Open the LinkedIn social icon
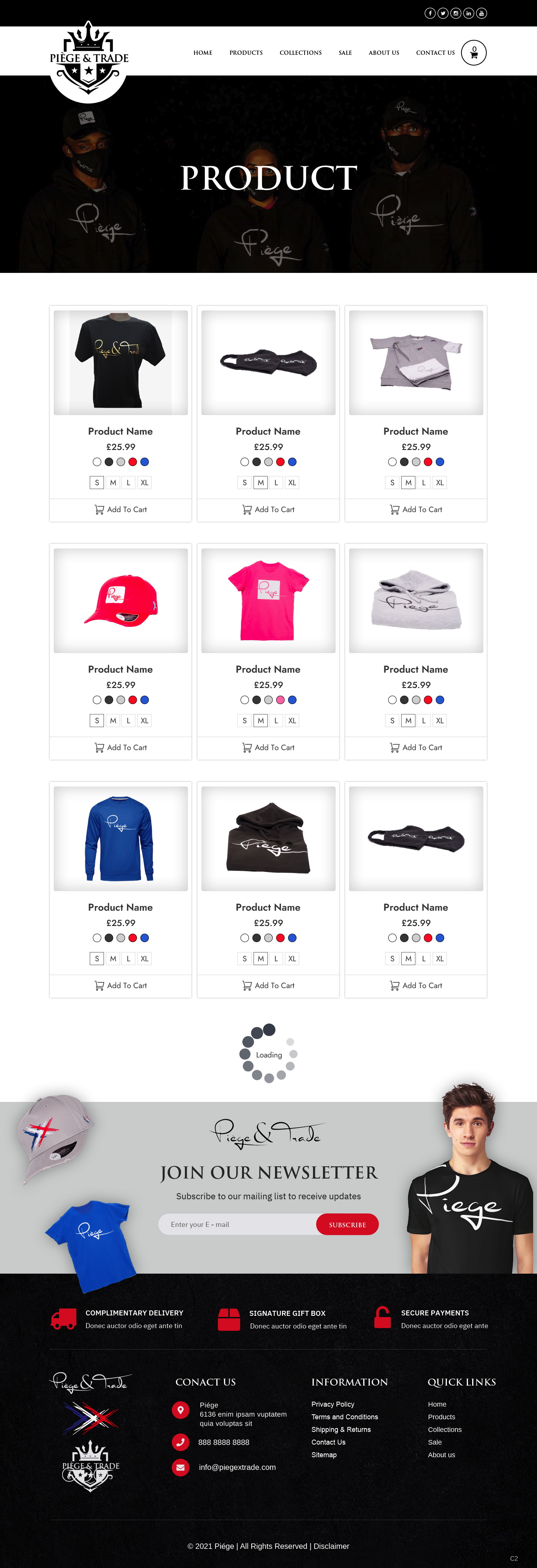The image size is (537, 1568). point(468,13)
